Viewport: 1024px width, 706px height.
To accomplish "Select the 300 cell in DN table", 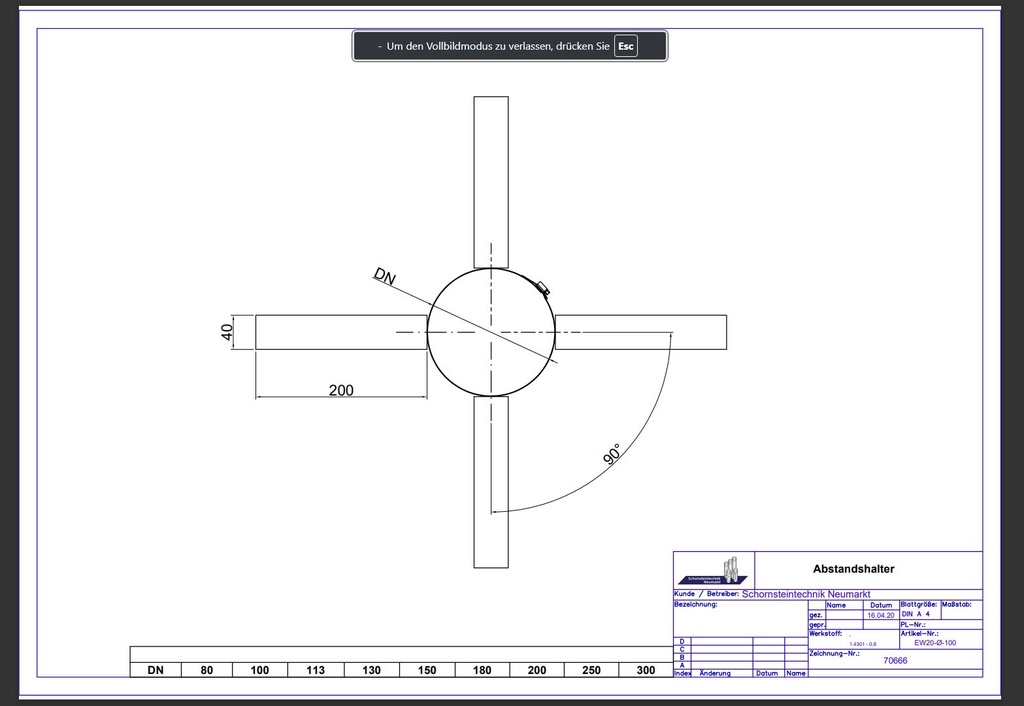I will click(x=646, y=670).
